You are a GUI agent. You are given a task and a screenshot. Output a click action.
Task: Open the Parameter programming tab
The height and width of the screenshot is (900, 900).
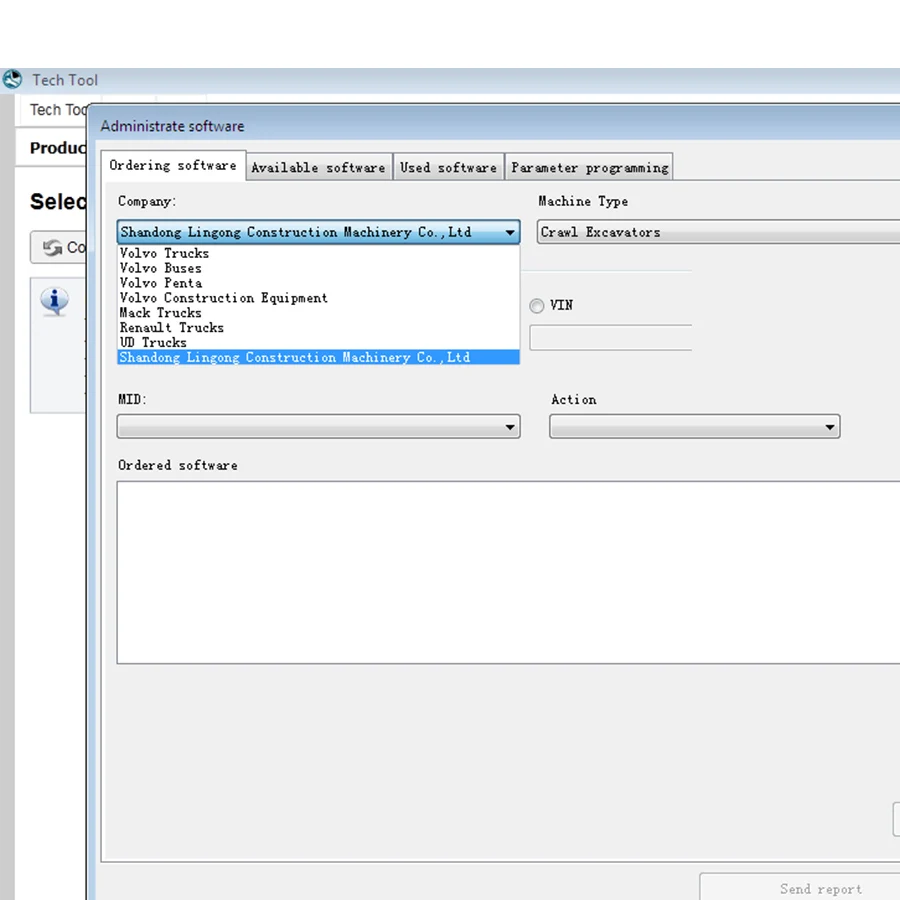point(589,167)
